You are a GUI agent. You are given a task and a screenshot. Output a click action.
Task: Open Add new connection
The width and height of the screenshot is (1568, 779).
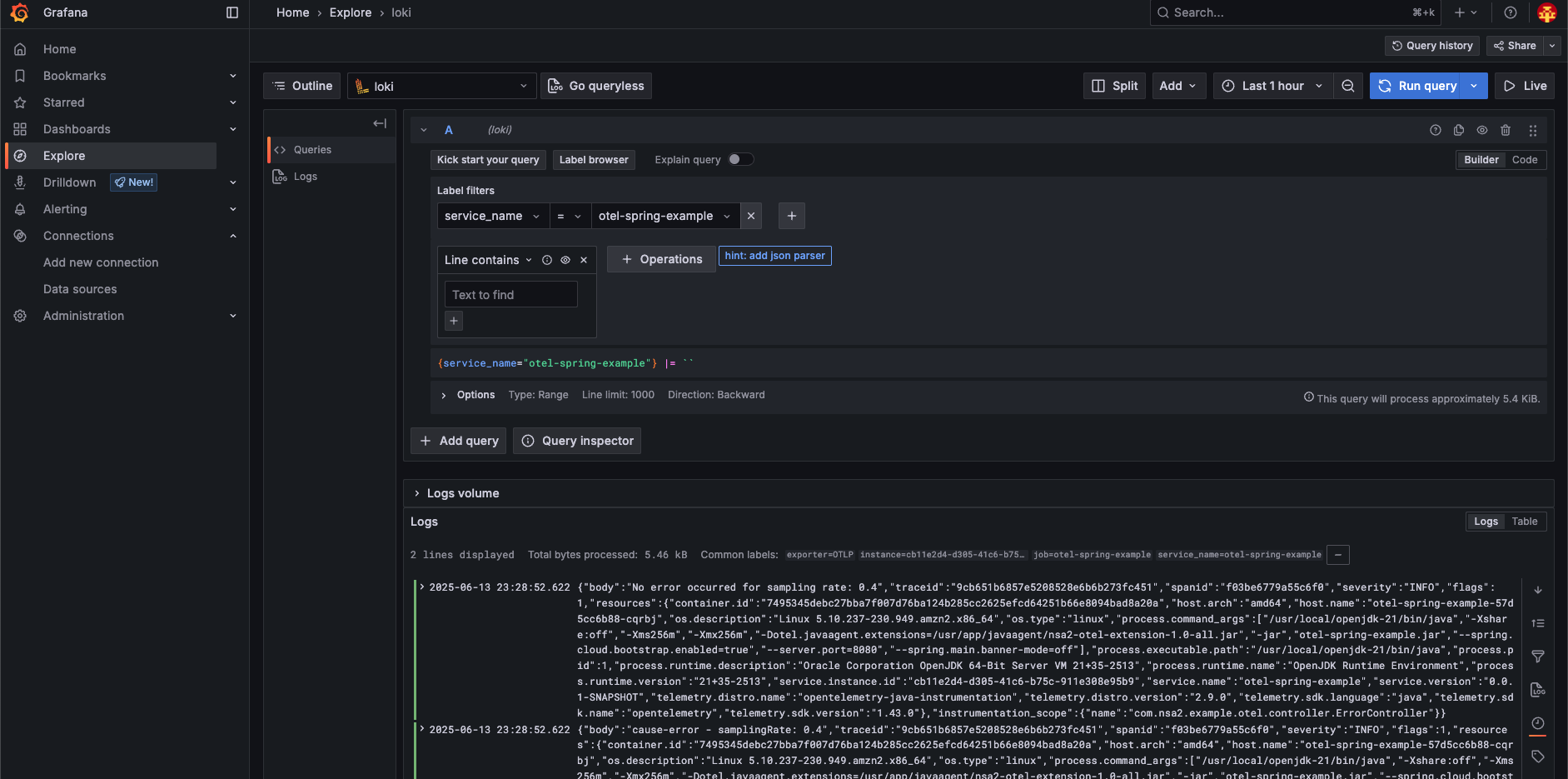click(x=101, y=262)
